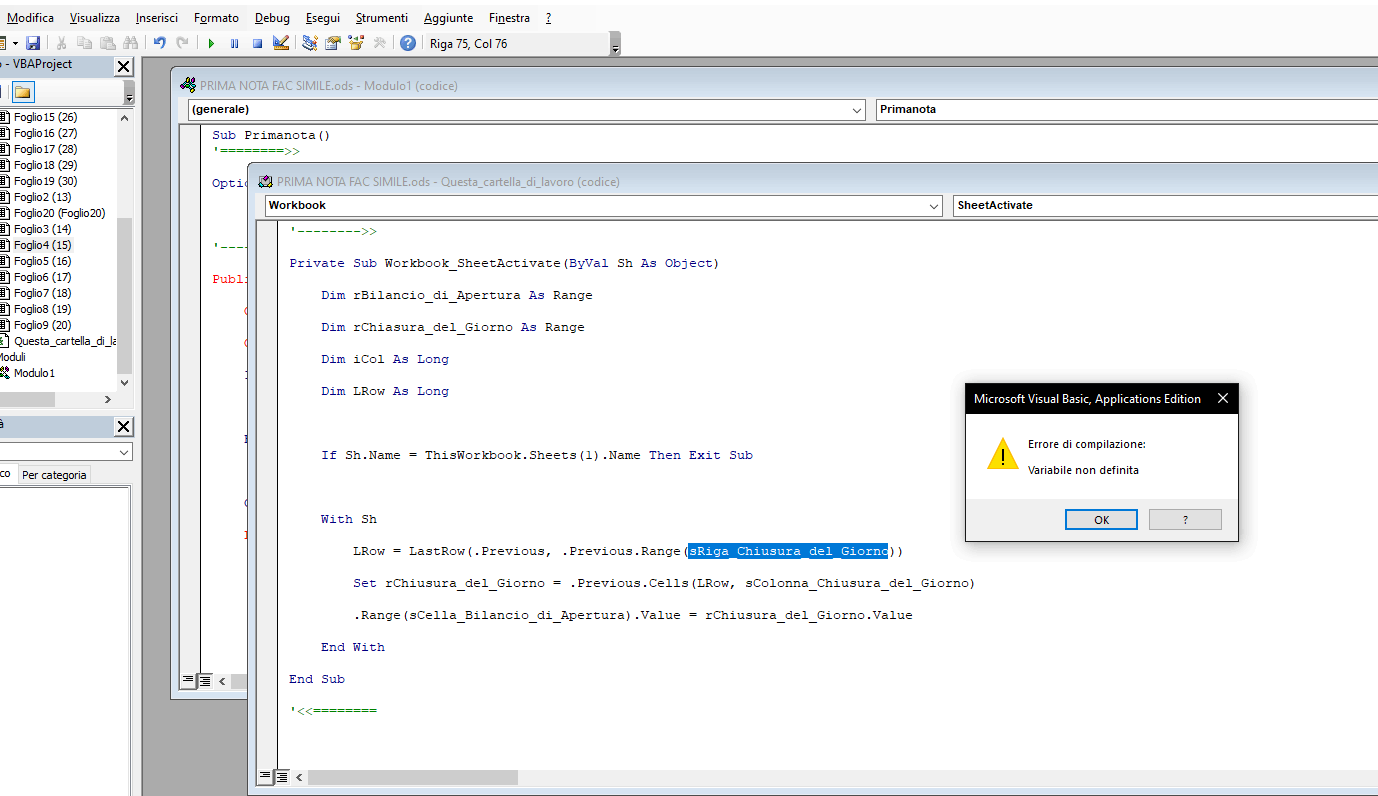Open Object Browser toolbar icon
The width and height of the screenshot is (1378, 796).
pos(356,43)
